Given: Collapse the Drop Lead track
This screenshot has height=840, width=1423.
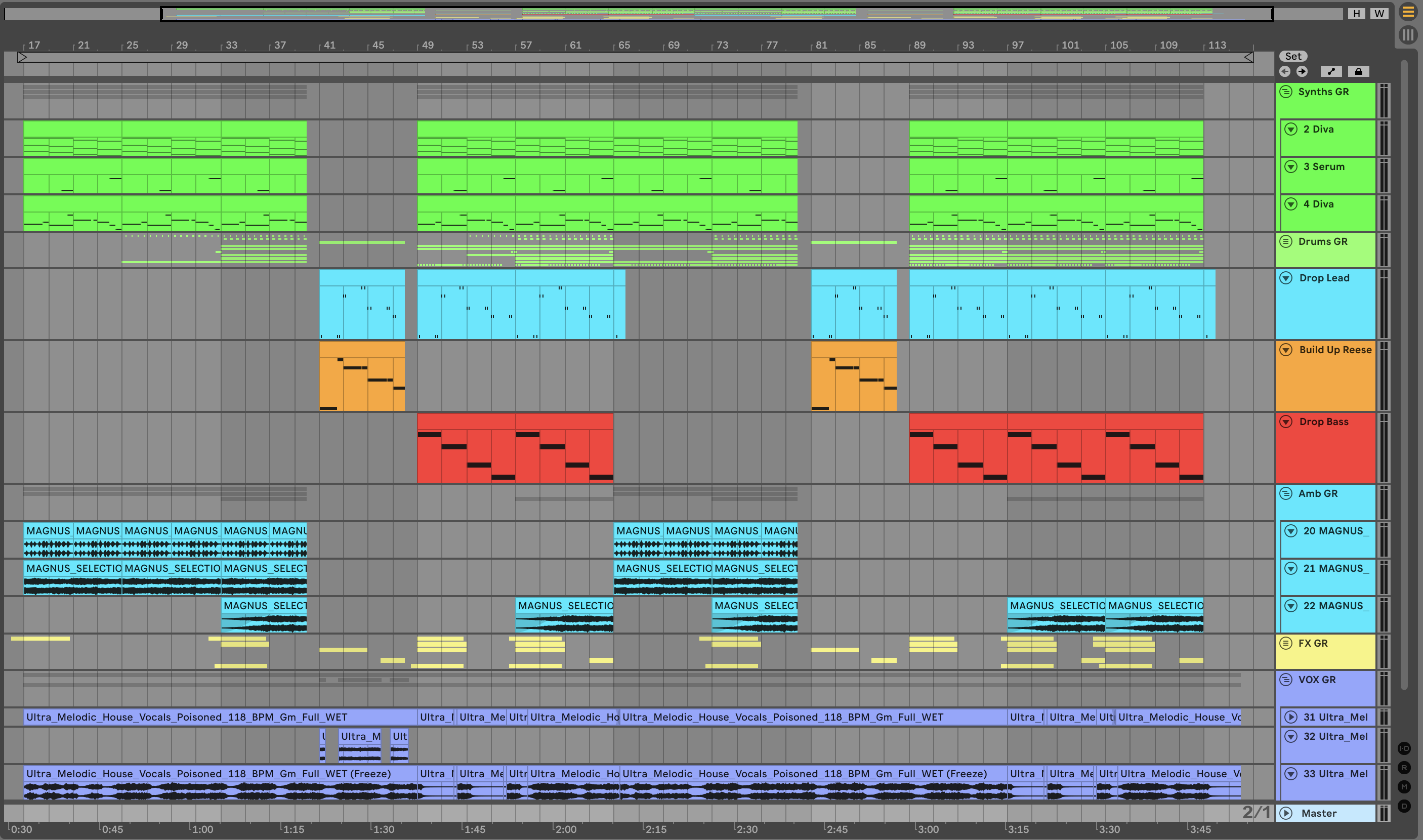Looking at the screenshot, I should pos(1286,278).
